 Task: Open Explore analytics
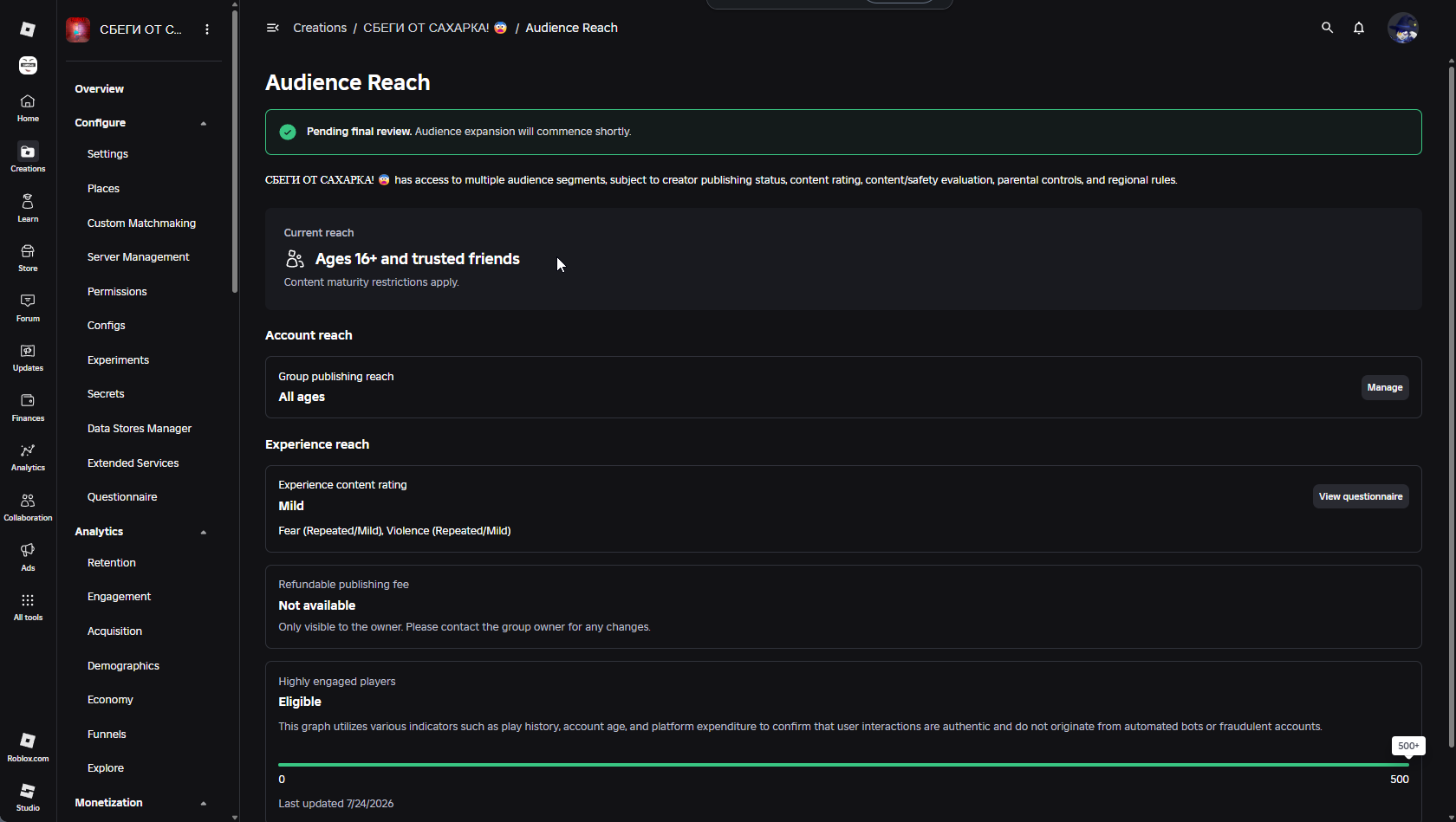pos(106,768)
